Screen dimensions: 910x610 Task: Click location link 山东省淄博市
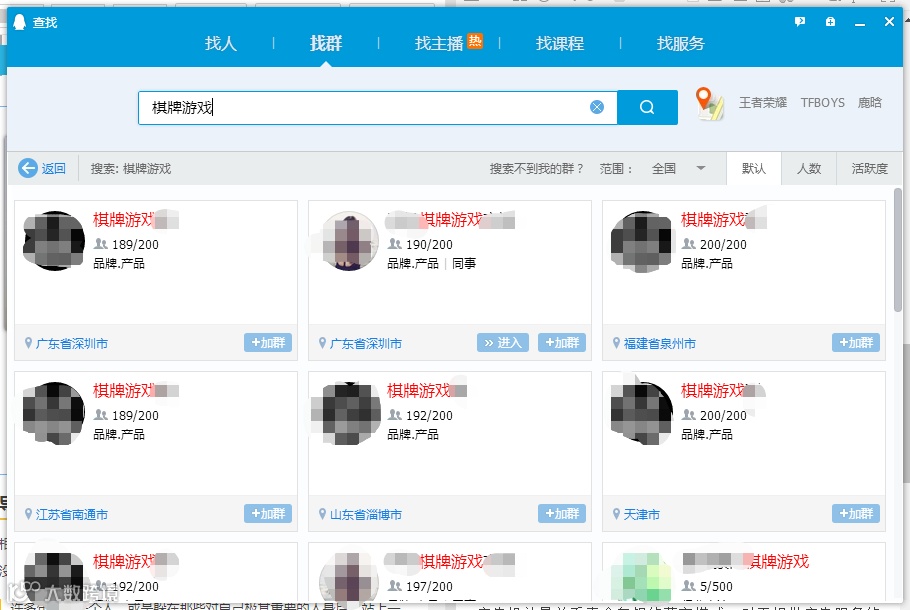coord(366,514)
